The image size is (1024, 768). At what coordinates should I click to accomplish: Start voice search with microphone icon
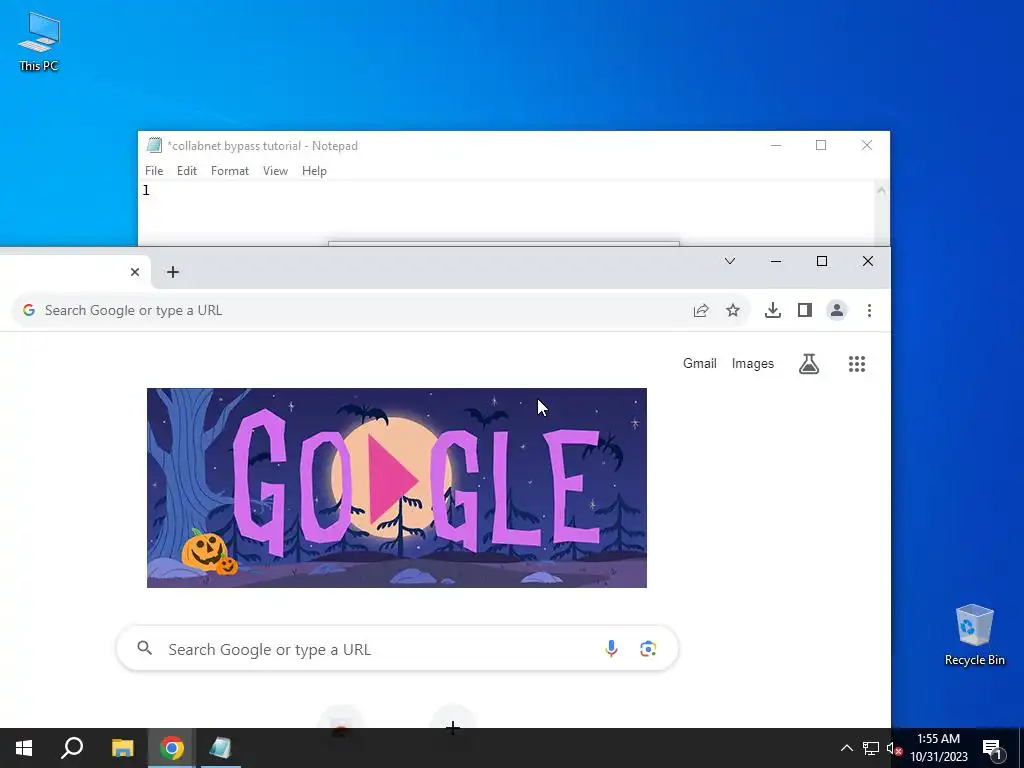[611, 648]
